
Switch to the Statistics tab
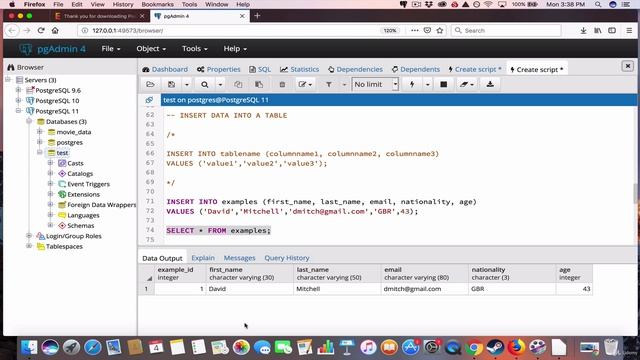[299, 69]
